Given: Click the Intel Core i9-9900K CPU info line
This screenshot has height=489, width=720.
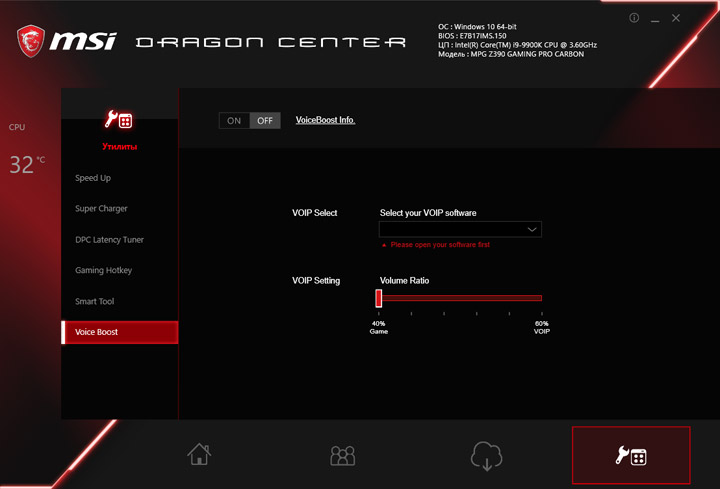Looking at the screenshot, I should pos(517,45).
